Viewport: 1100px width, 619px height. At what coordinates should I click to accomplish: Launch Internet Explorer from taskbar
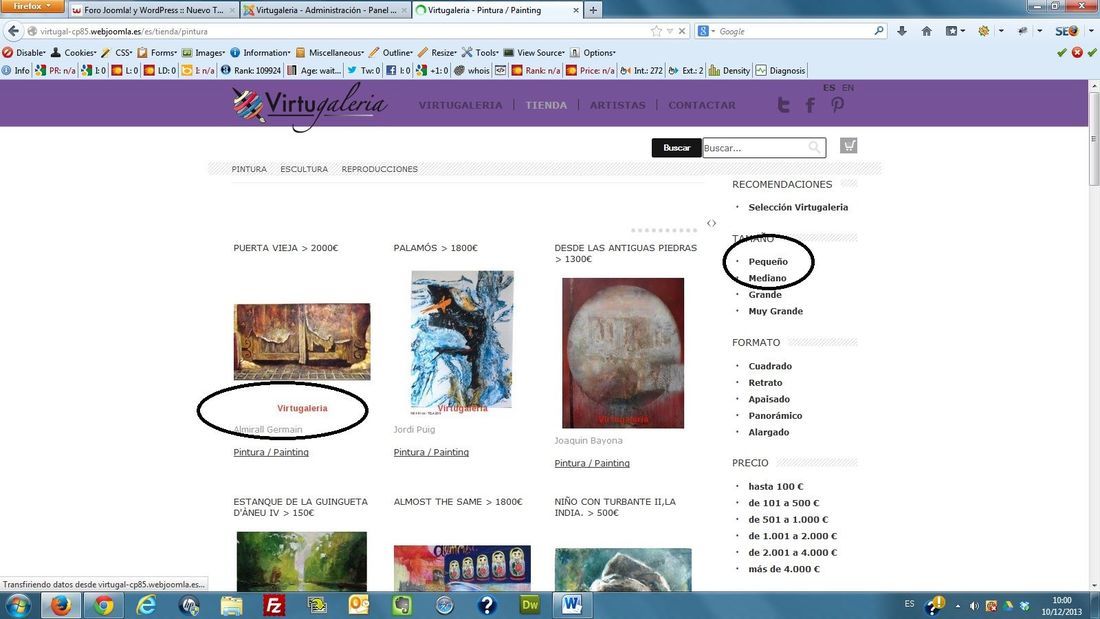pos(146,605)
